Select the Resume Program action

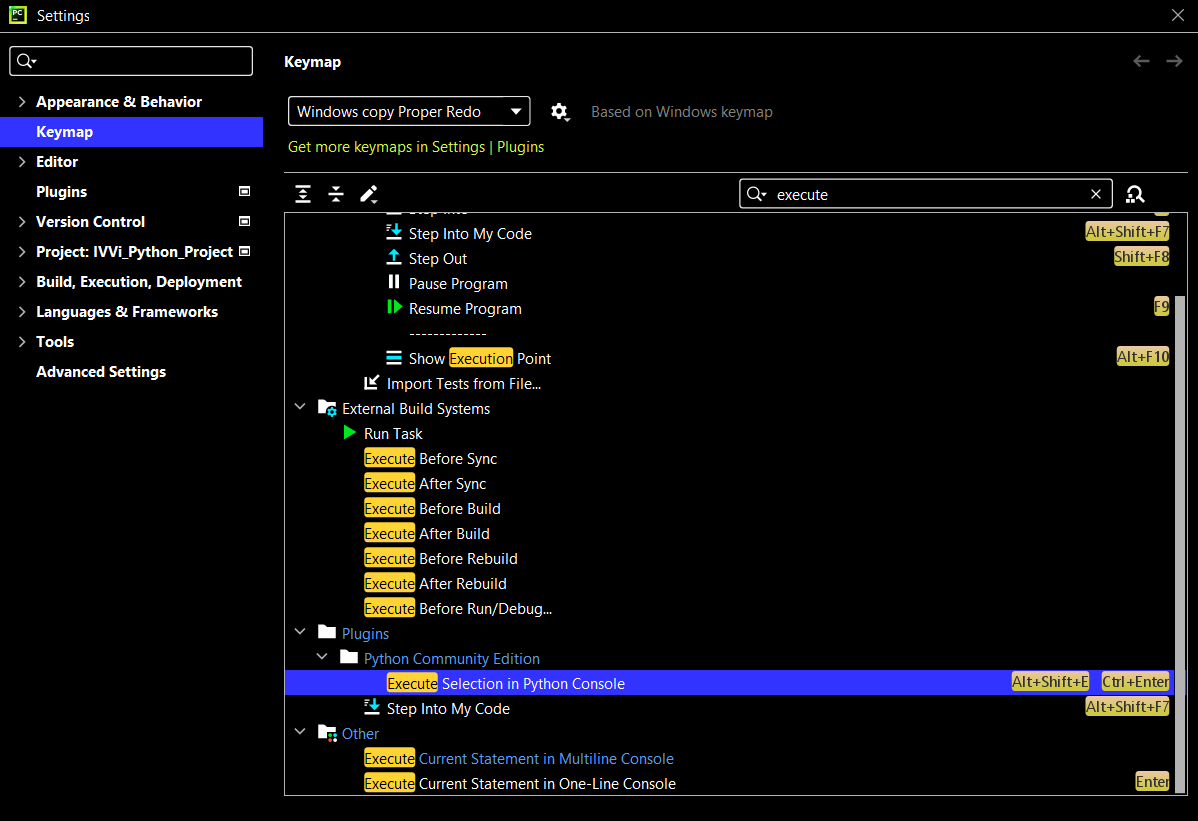click(x=465, y=309)
